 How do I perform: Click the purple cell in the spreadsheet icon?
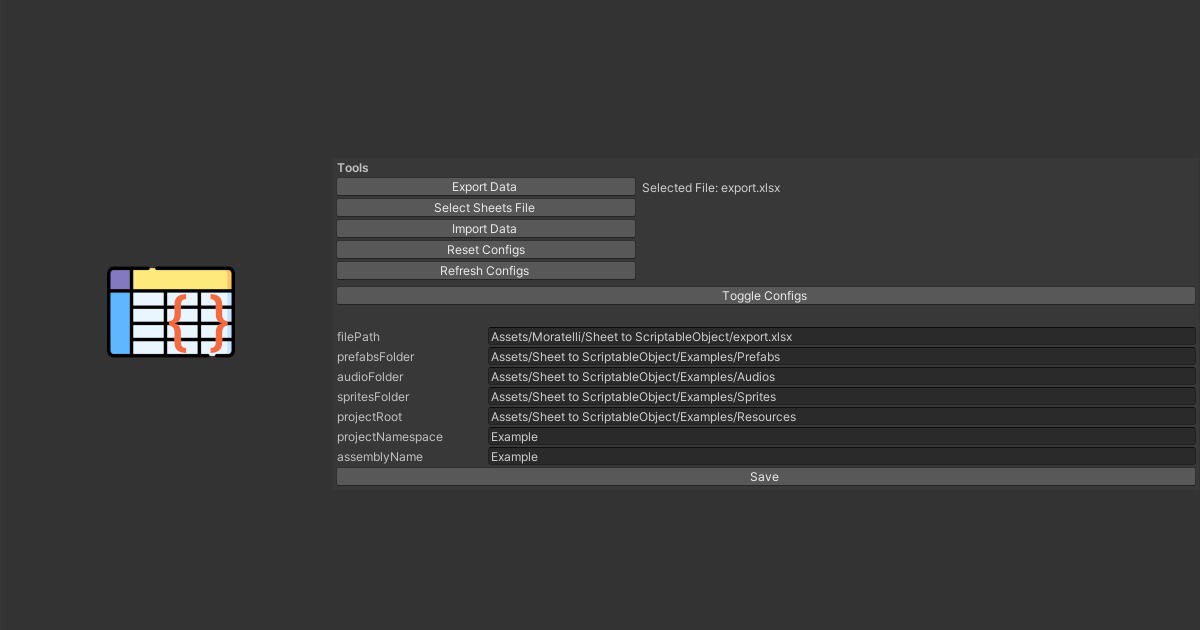pos(120,279)
